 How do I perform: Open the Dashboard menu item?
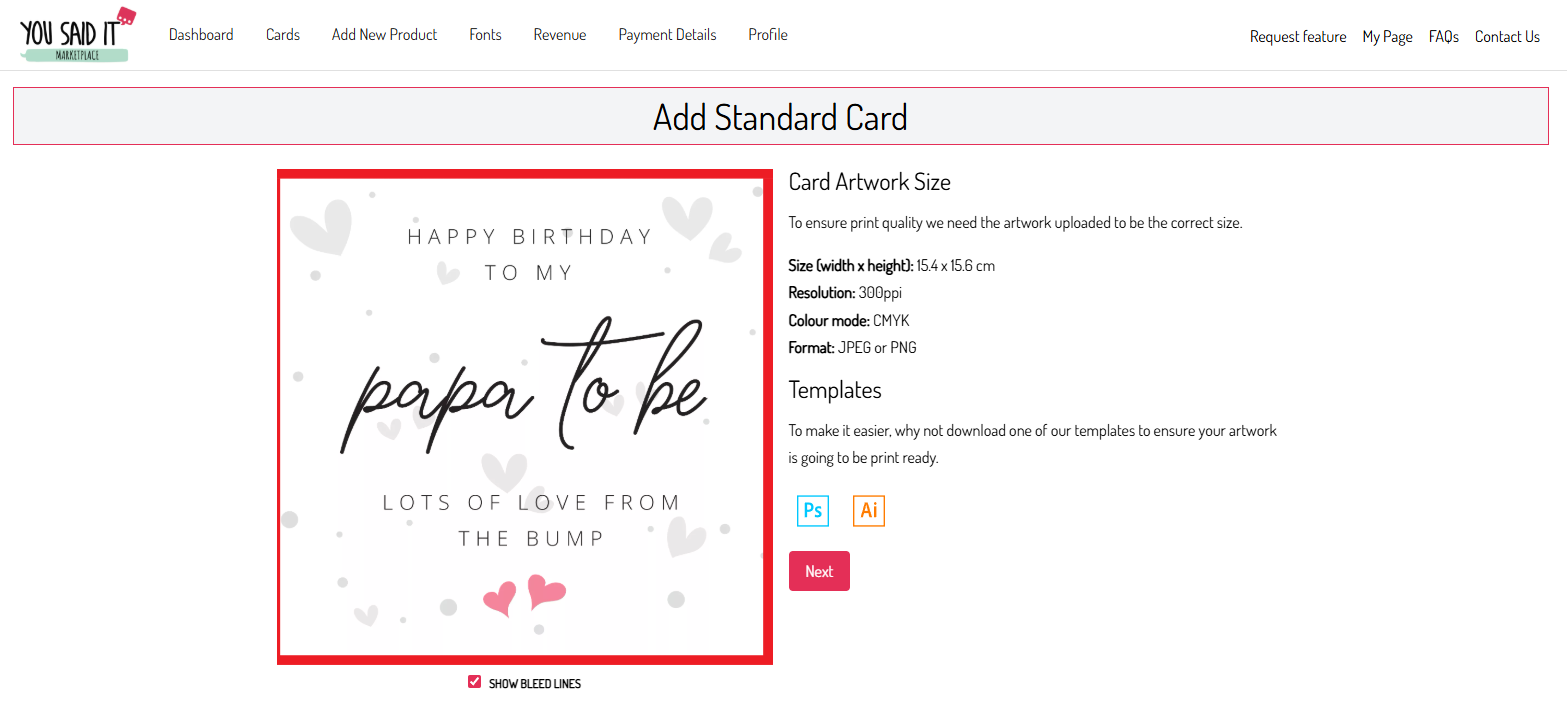201,35
